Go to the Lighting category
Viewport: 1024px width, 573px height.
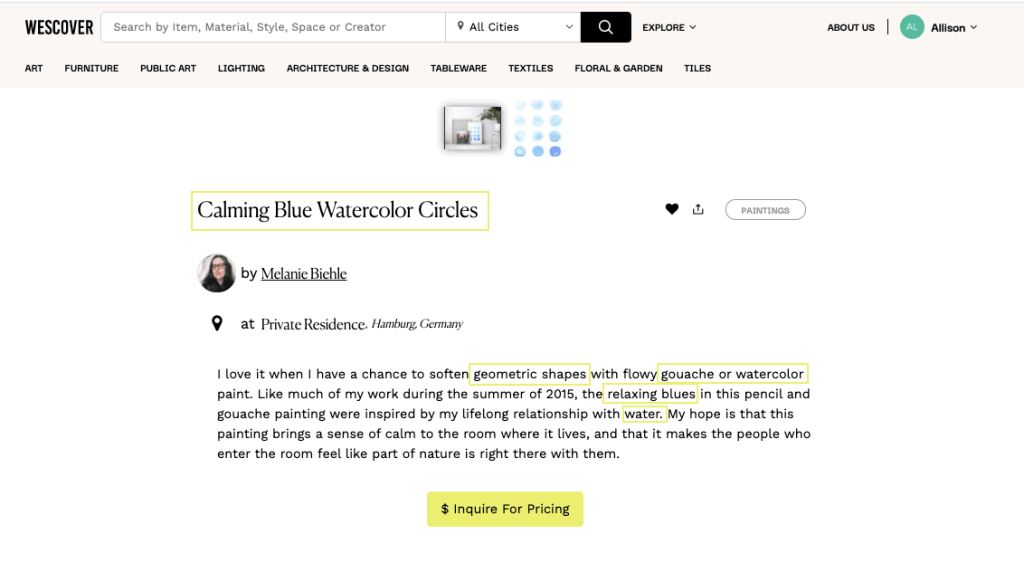pos(241,68)
